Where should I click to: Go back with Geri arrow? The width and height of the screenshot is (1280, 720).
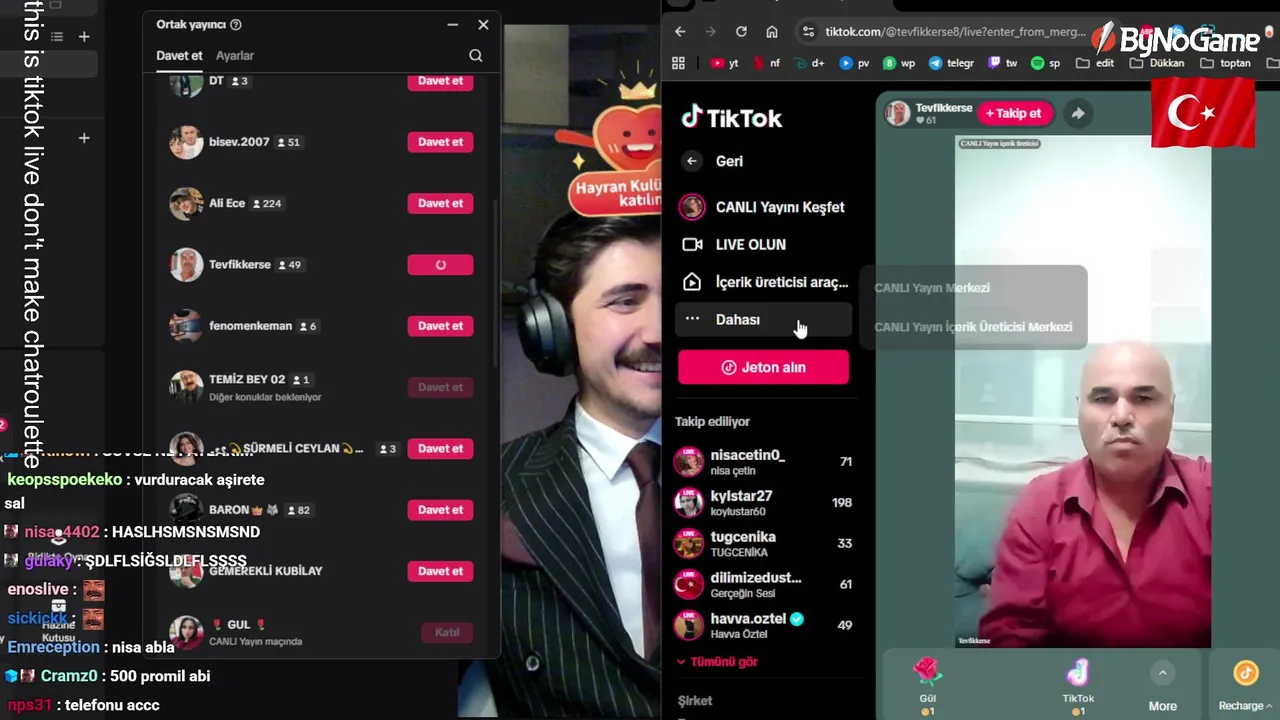click(692, 161)
